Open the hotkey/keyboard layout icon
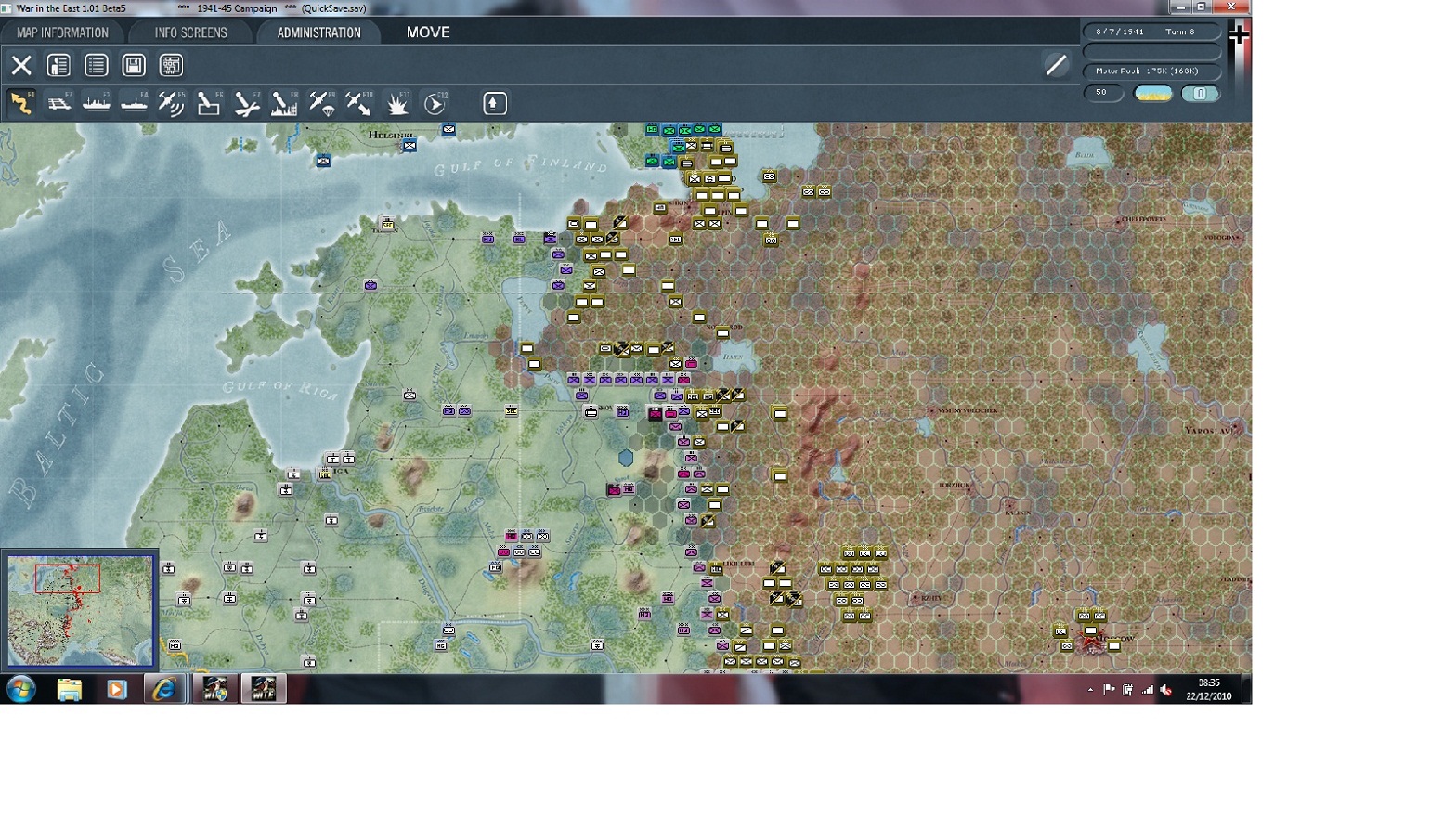Image resolution: width=1456 pixels, height=819 pixels. point(171,65)
